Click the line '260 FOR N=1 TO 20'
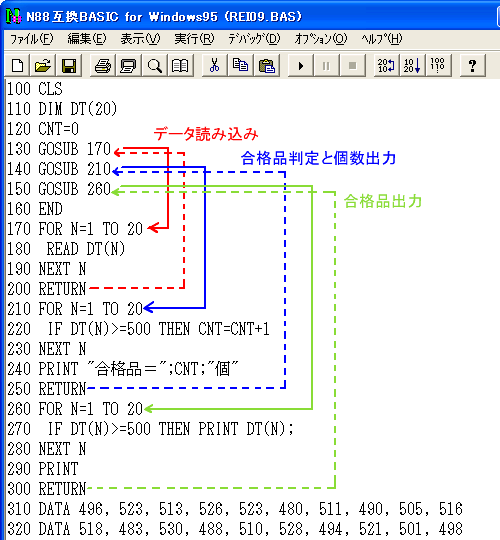 pyautogui.click(x=75, y=408)
